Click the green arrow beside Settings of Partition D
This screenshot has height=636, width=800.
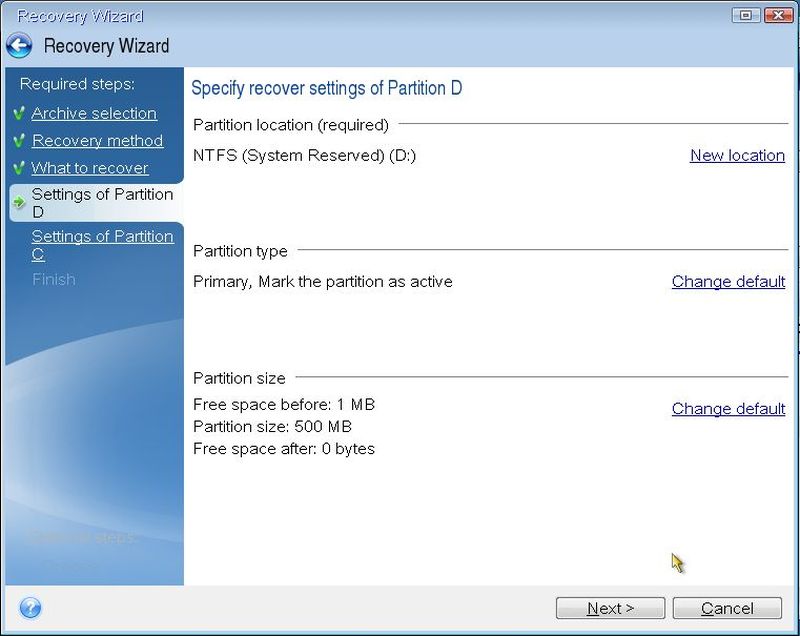pyautogui.click(x=19, y=203)
